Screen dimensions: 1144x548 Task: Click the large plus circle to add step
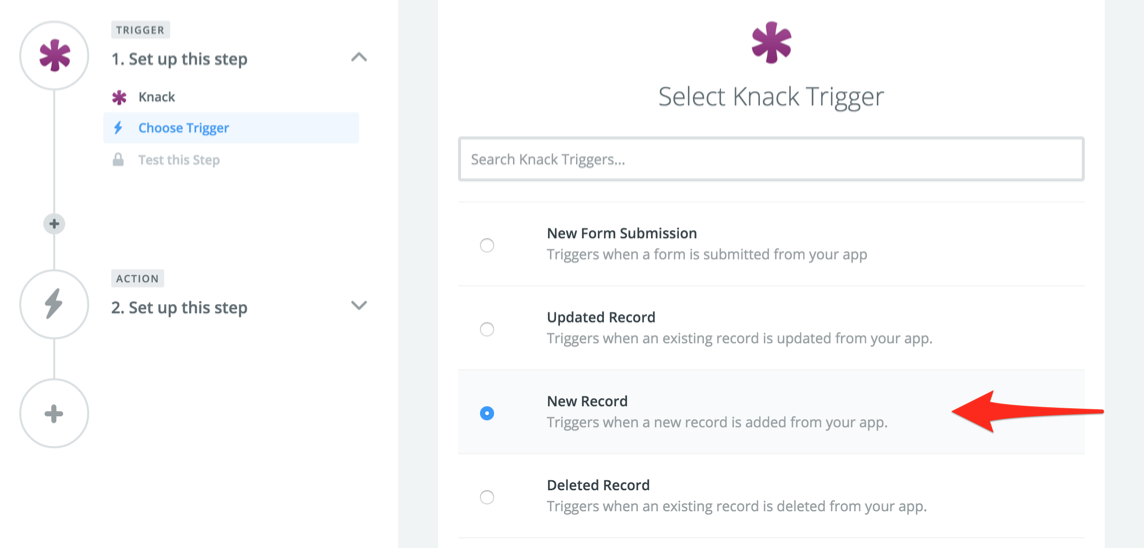[x=54, y=413]
